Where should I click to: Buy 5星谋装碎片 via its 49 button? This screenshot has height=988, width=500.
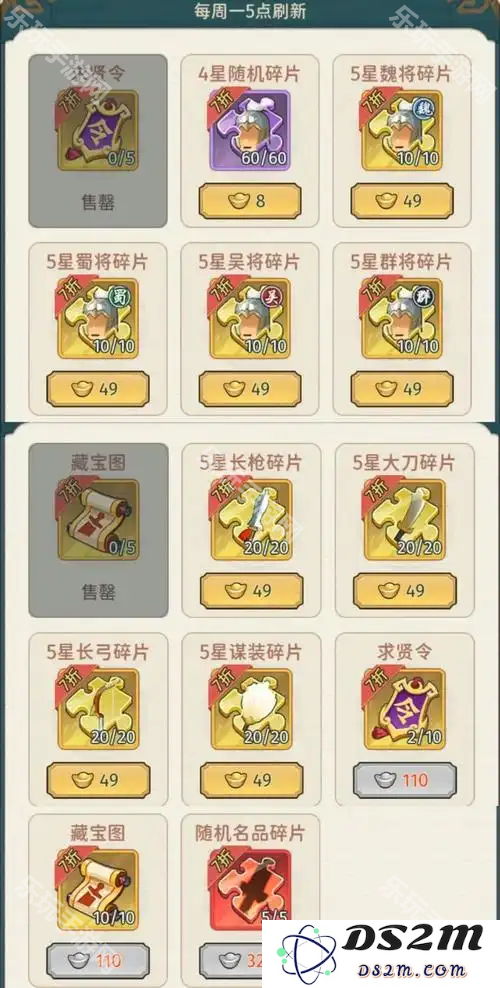(x=251, y=780)
